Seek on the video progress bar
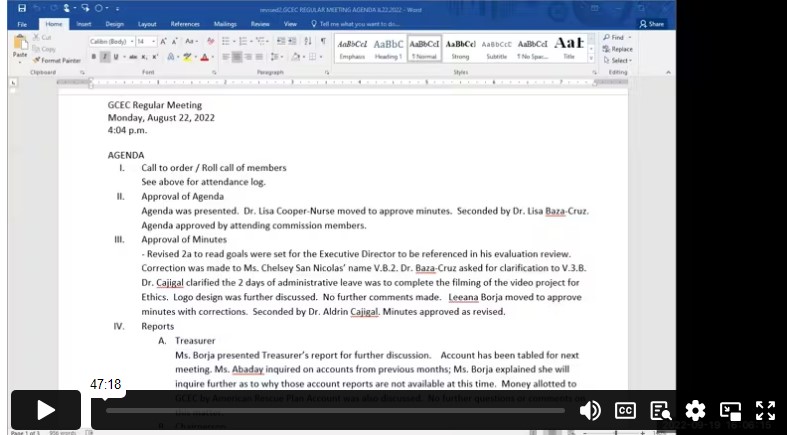The height and width of the screenshot is (435, 787). click(x=335, y=410)
